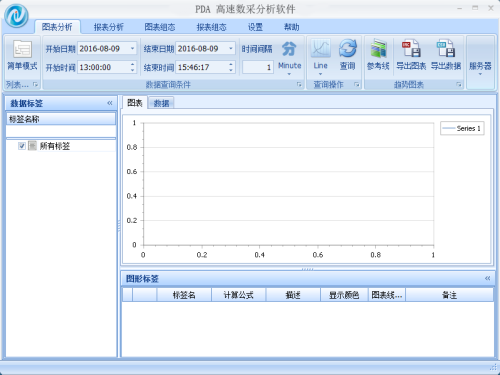Run the 查询 query refresh icon

(348, 49)
